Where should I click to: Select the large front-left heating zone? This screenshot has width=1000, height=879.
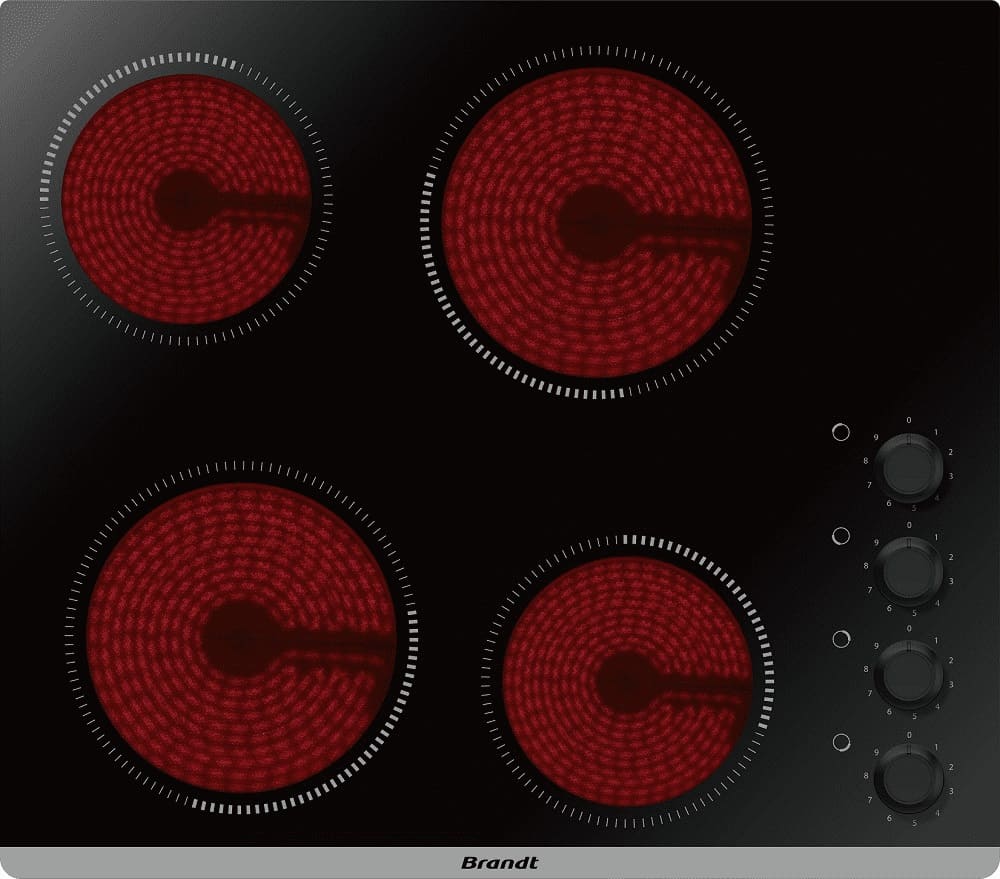[241, 638]
